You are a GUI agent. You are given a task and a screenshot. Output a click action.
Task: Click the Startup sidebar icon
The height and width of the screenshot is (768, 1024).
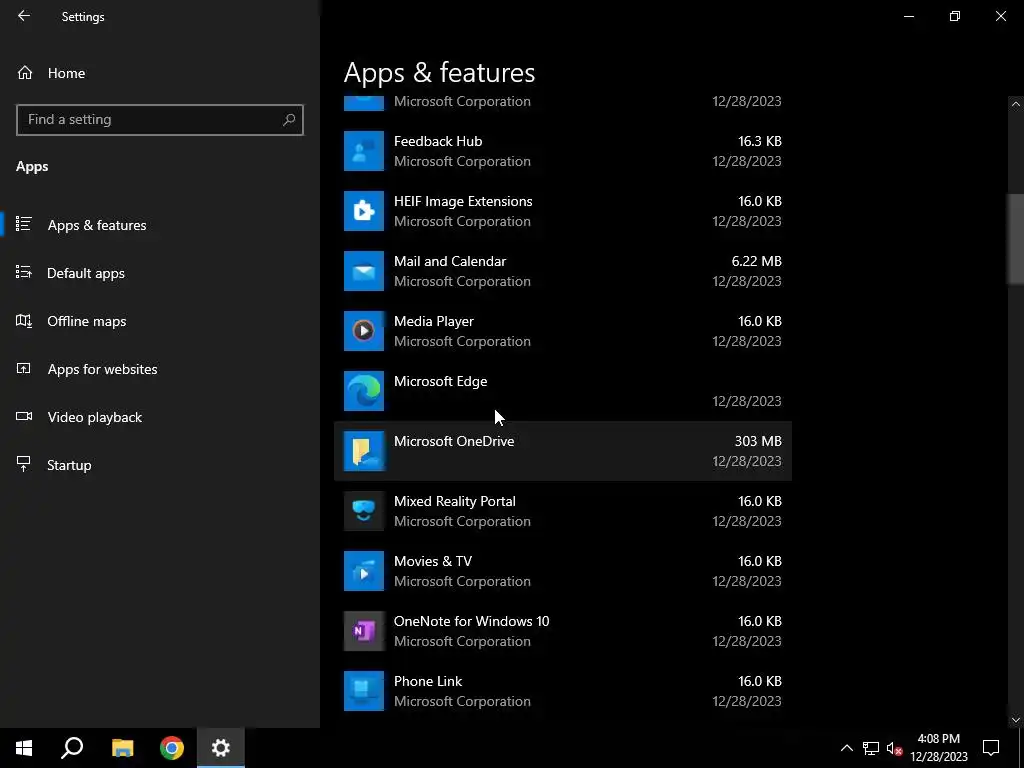pyautogui.click(x=24, y=464)
